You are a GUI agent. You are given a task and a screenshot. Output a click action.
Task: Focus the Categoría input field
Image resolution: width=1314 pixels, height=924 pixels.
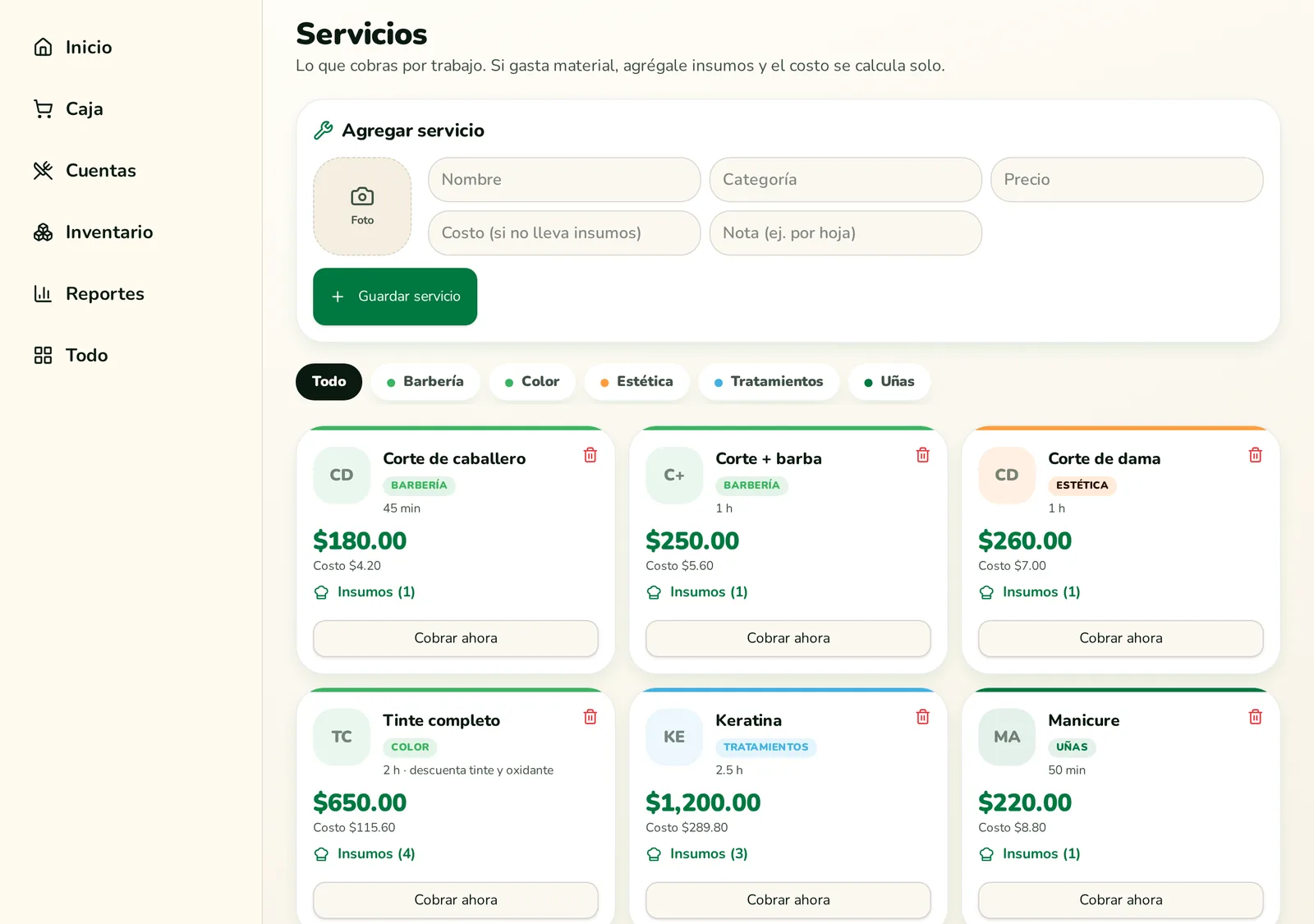tap(846, 179)
